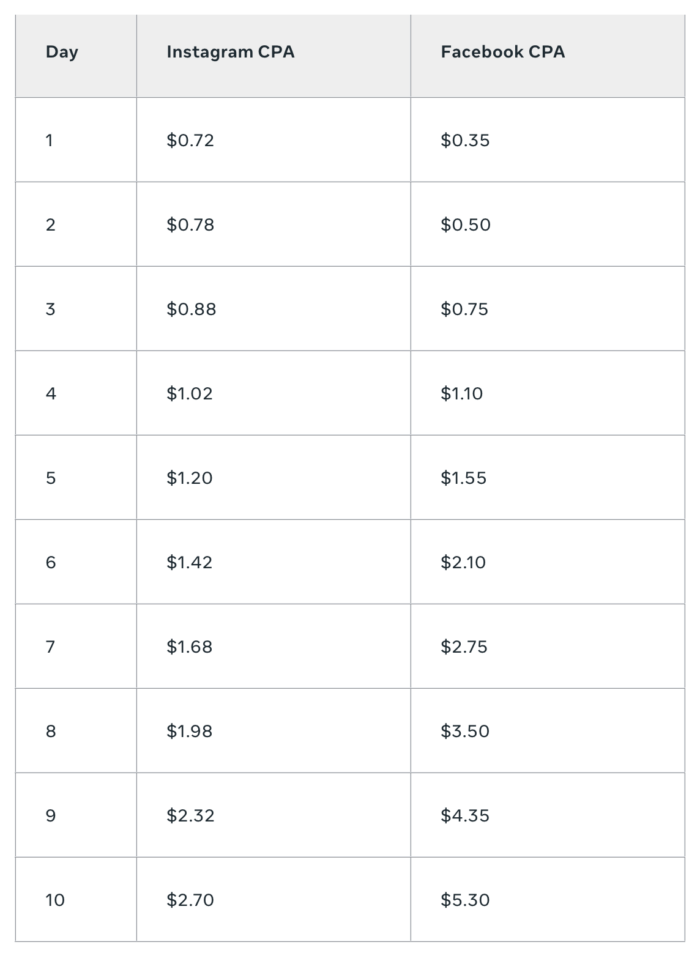Select the Day 2 cell

click(x=50, y=225)
